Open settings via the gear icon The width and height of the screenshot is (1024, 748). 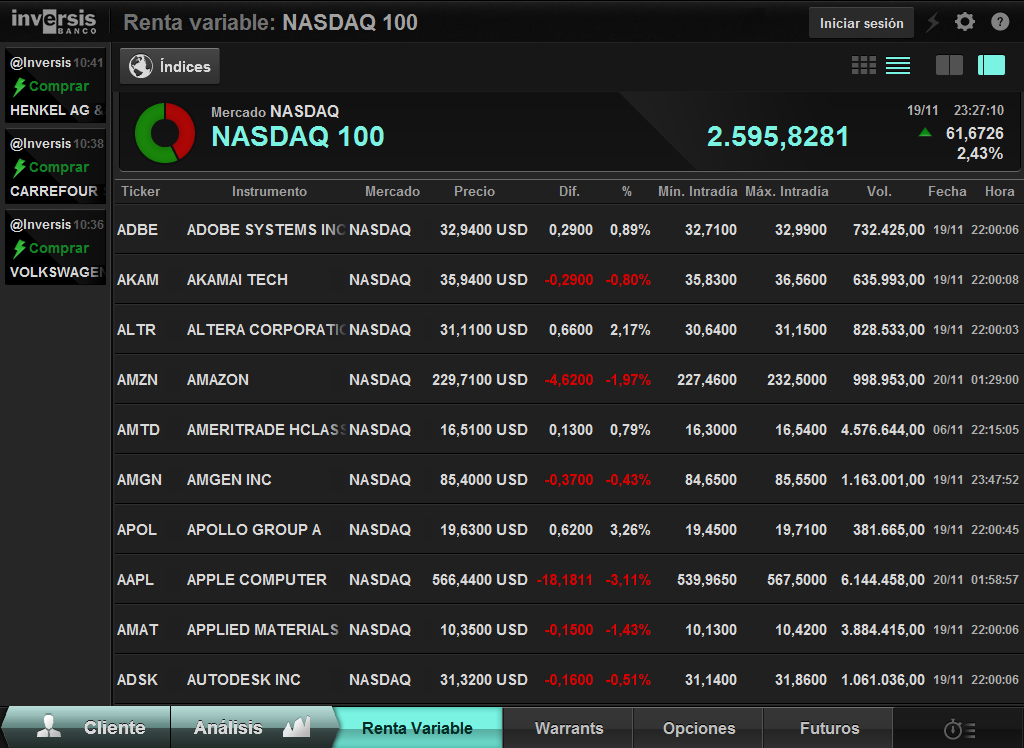pyautogui.click(x=965, y=22)
